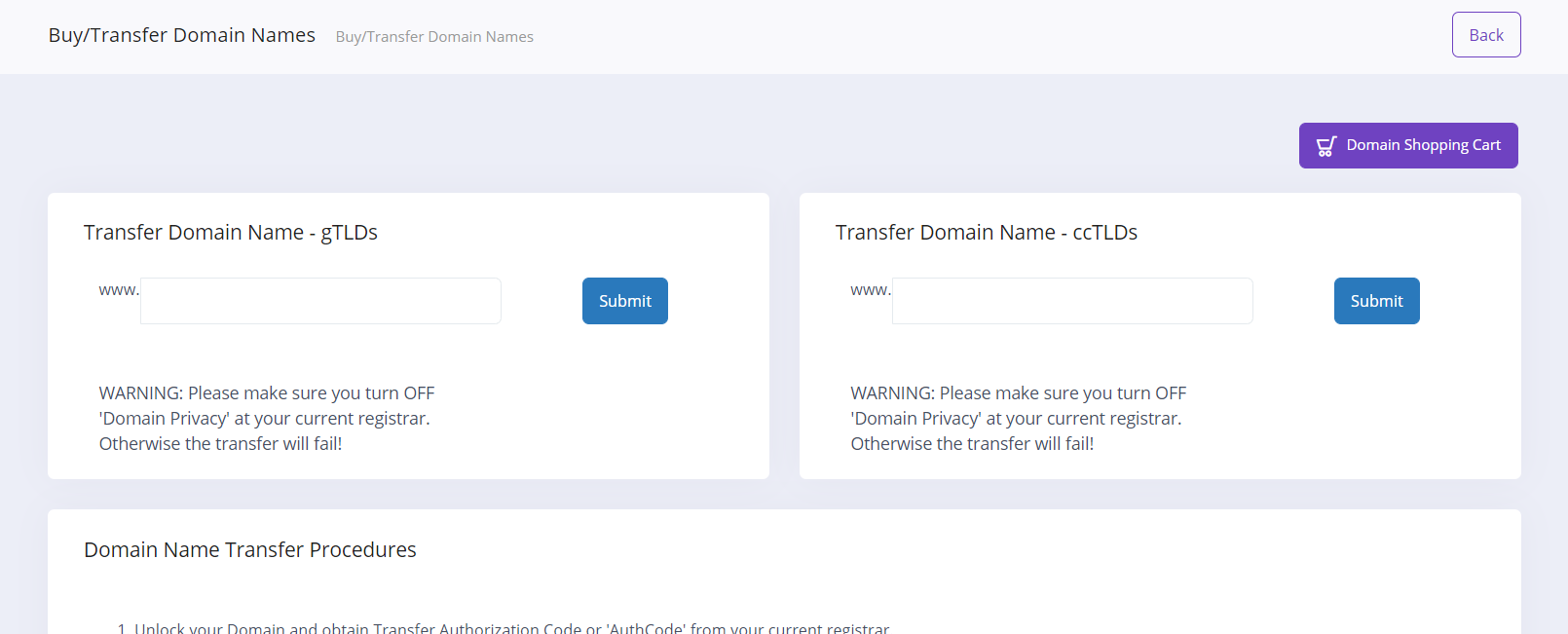Click 'Otherwise the transfer will fail!' under ccTLDs
This screenshot has width=1568, height=634.
[972, 444]
